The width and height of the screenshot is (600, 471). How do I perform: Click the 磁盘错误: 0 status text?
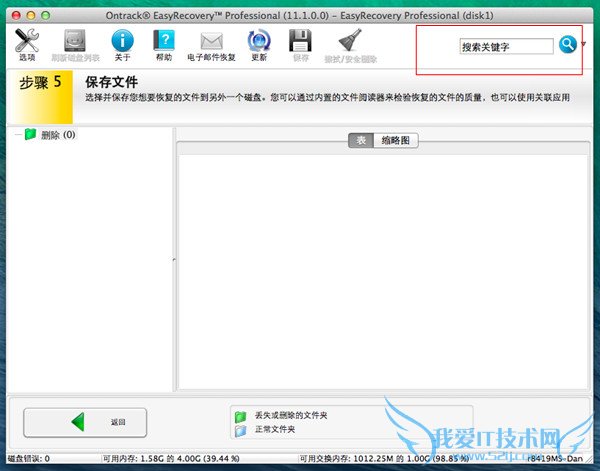point(29,458)
